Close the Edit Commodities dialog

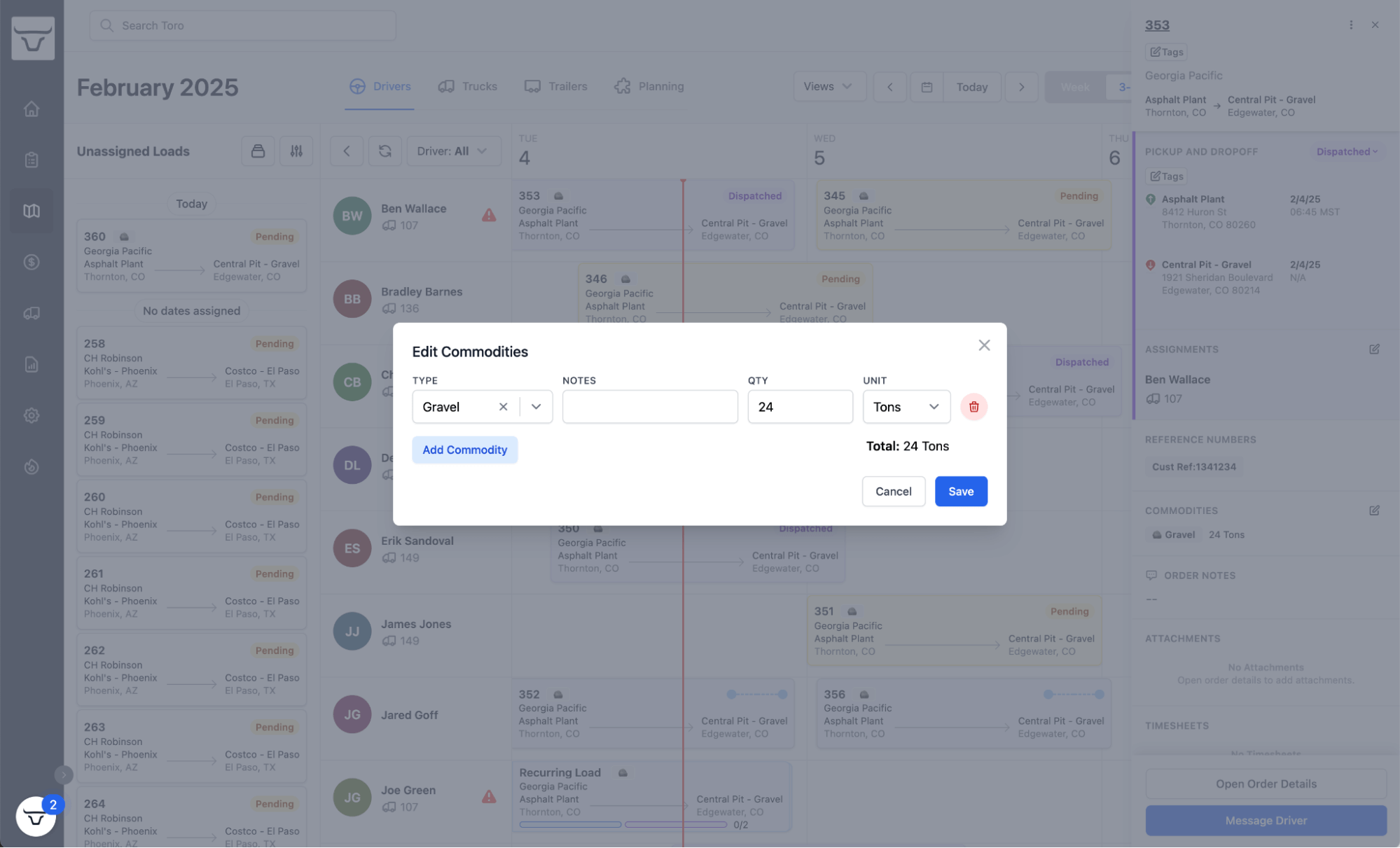[x=984, y=345]
